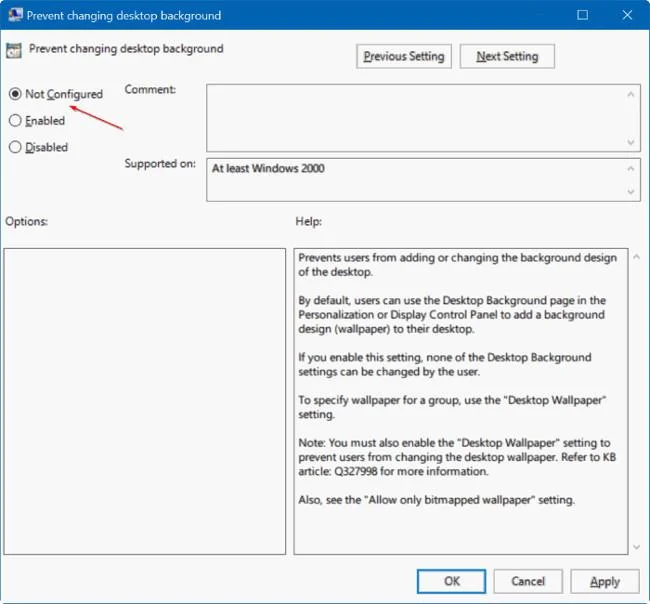Click the 'By default, users can use' paragraph
Screen dimensions: 650x604
(452, 315)
